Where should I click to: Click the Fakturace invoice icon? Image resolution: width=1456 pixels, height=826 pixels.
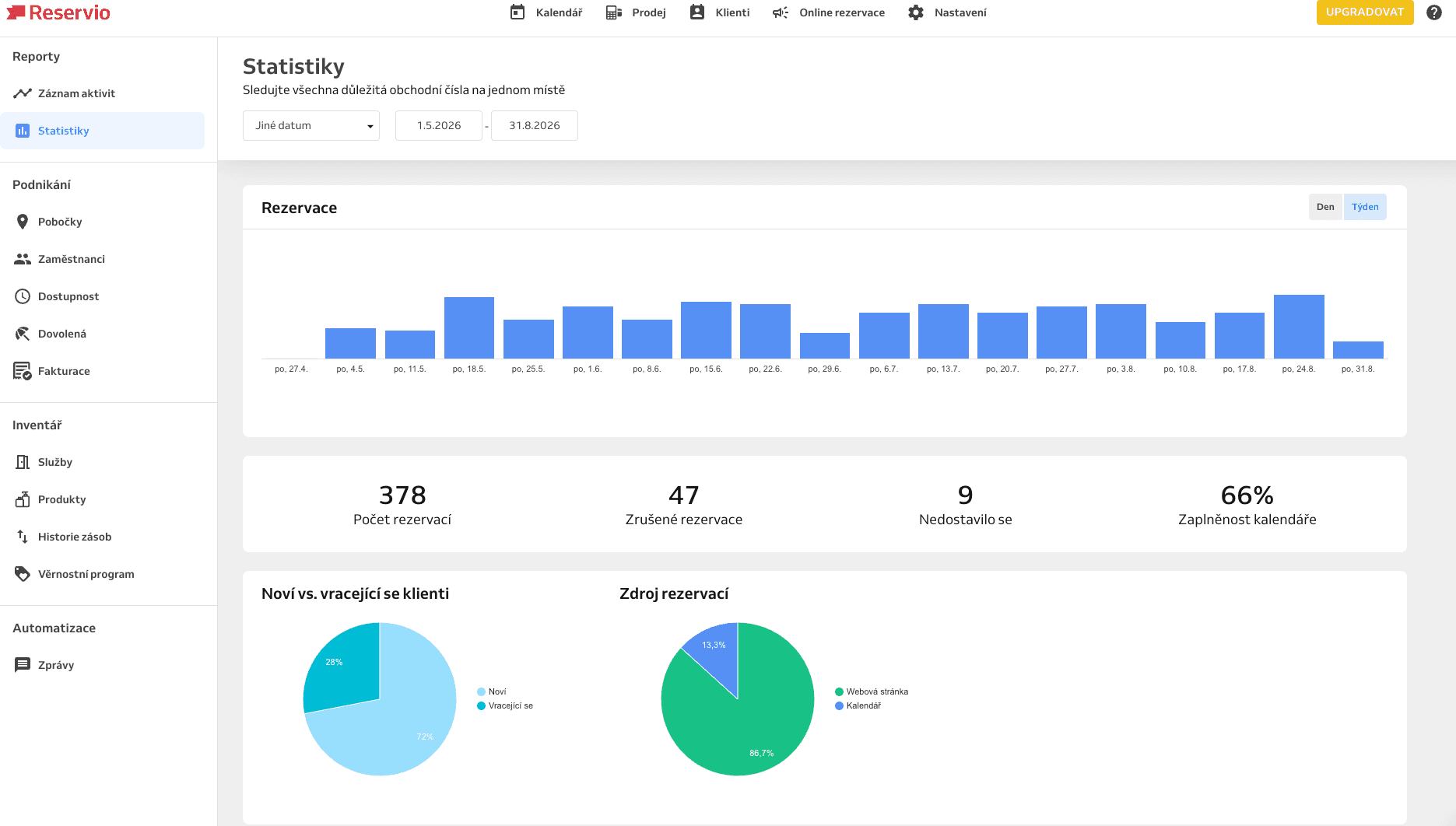point(23,371)
